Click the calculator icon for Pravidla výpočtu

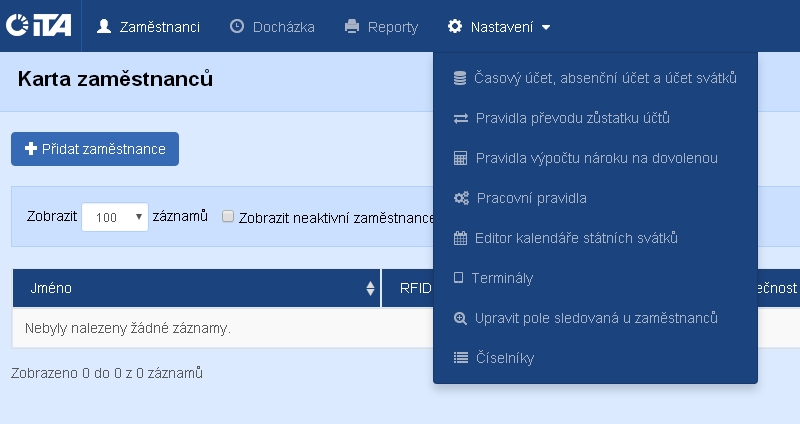click(460, 158)
